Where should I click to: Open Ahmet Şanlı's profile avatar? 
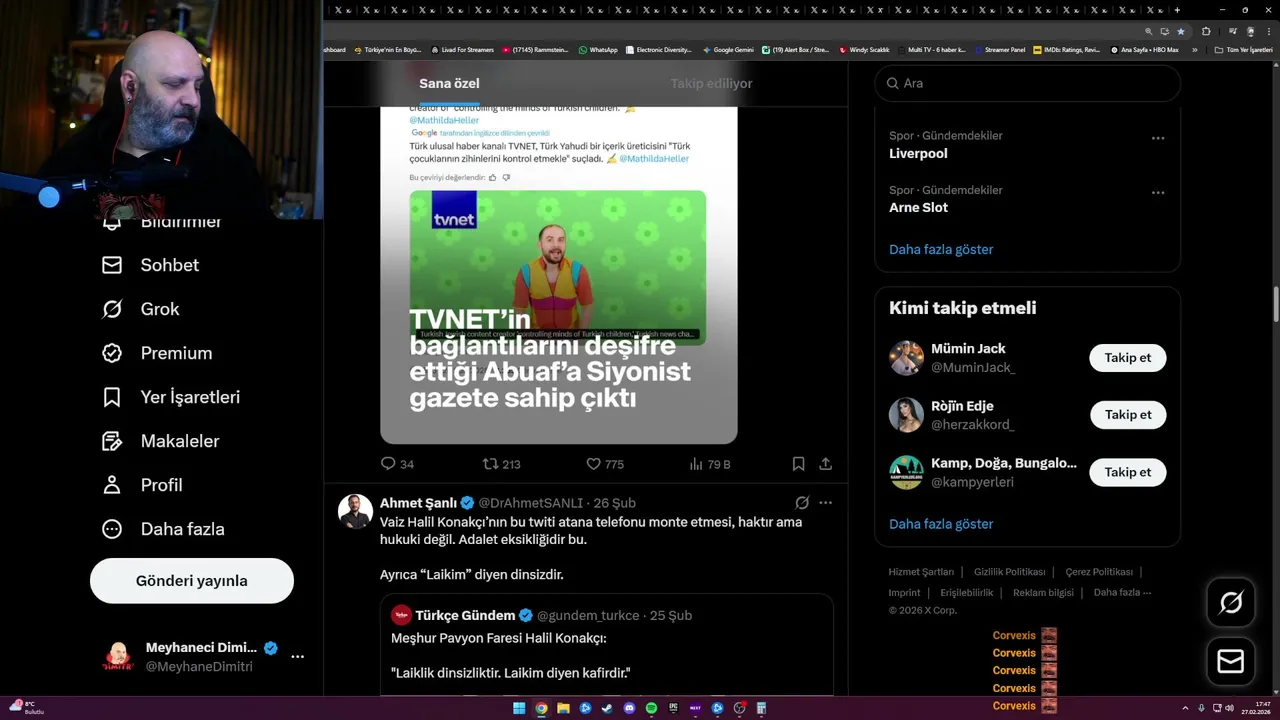point(355,511)
